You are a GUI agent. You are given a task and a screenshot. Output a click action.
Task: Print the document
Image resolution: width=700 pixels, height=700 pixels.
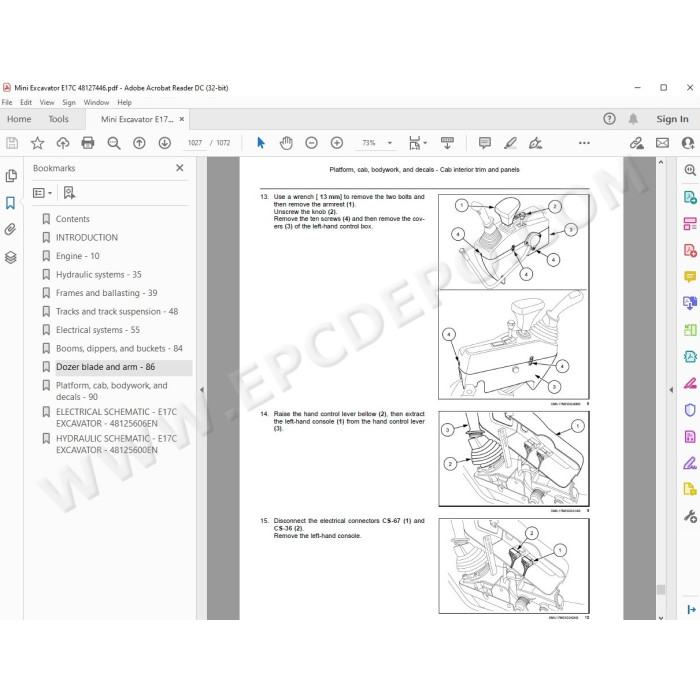point(88,143)
